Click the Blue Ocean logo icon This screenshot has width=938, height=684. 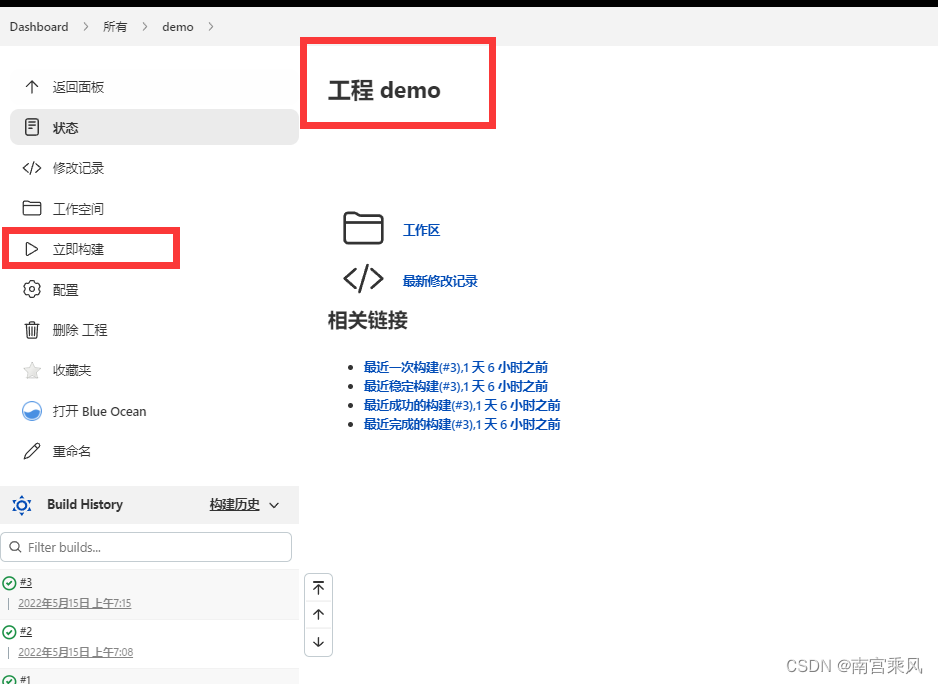click(x=32, y=411)
